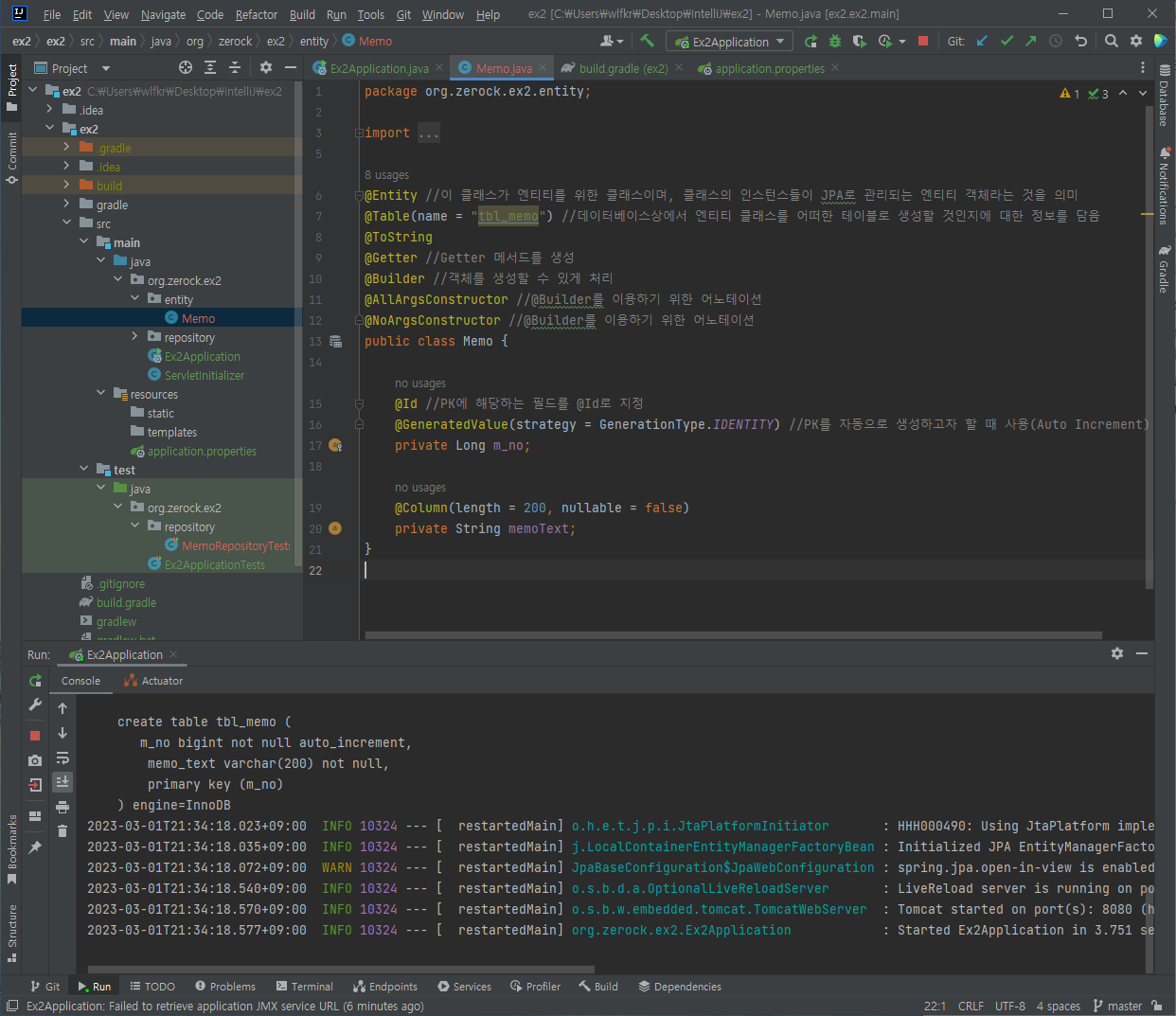The image size is (1176, 1016).
Task: Click the gutter entity icon on line 13
Action: 335,341
